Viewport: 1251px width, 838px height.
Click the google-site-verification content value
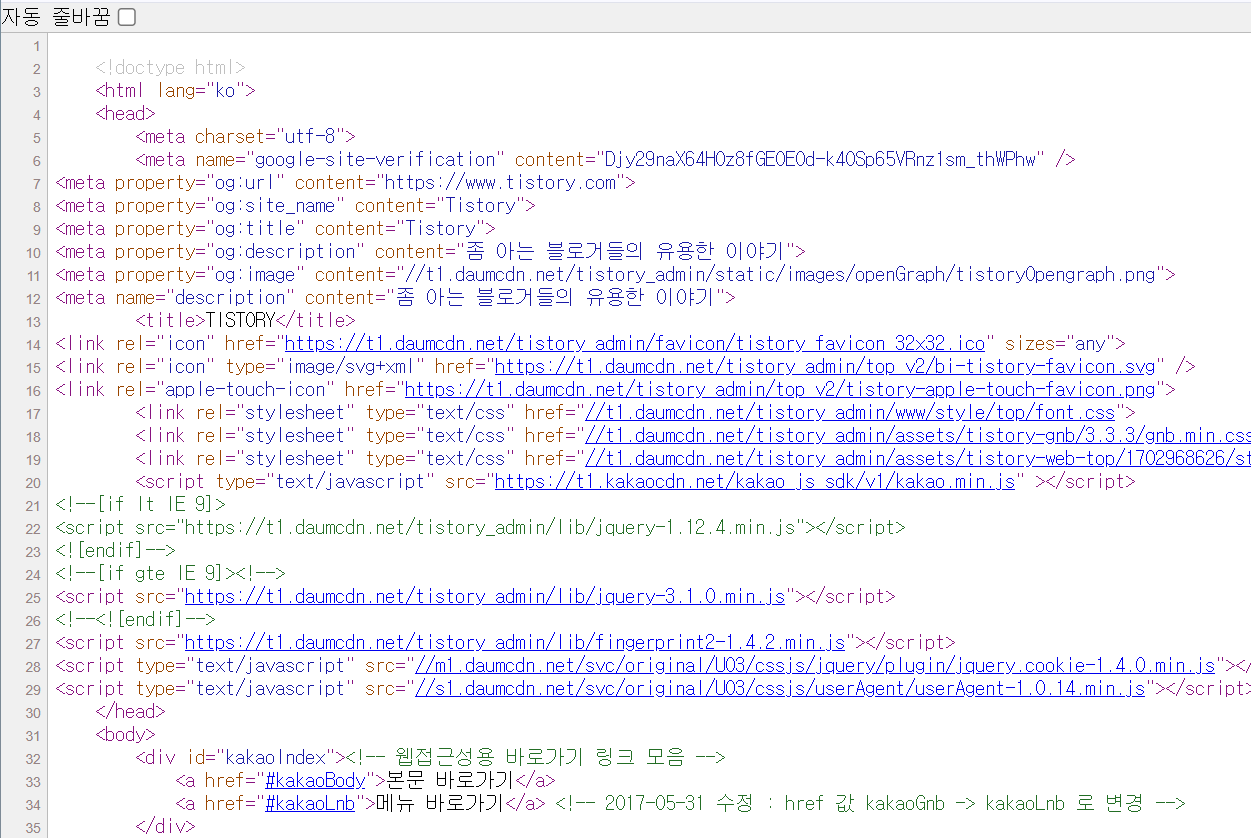point(820,159)
